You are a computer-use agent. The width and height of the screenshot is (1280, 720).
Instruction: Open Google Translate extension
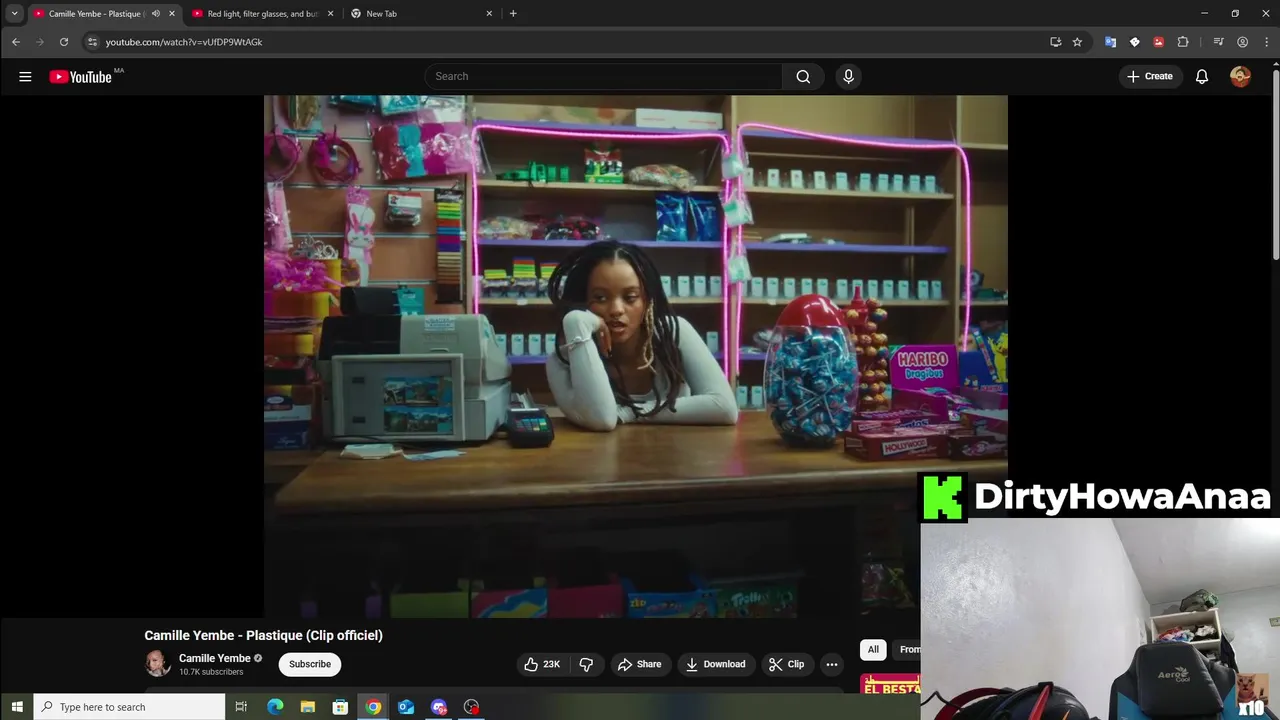coord(1110,42)
